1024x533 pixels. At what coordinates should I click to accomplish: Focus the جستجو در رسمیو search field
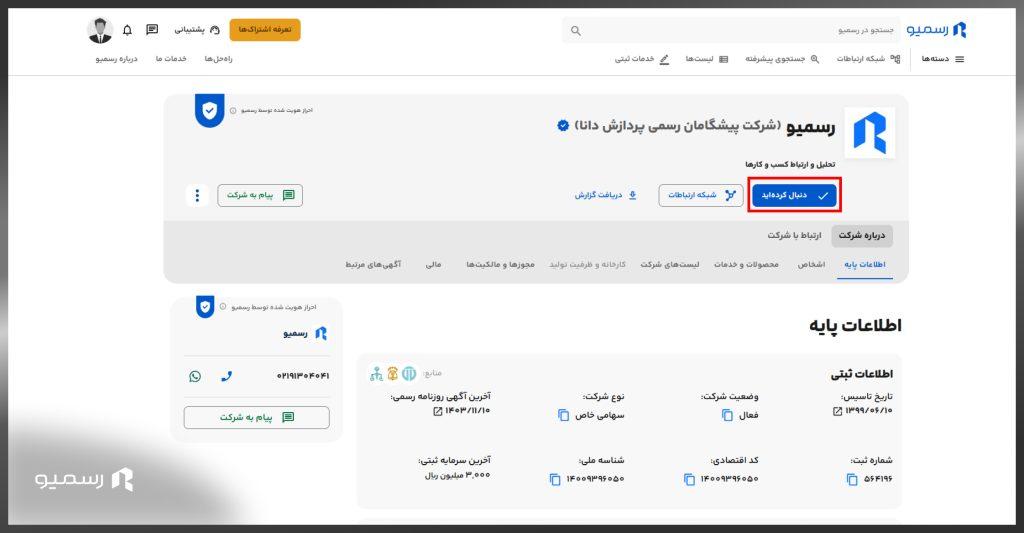click(x=731, y=30)
